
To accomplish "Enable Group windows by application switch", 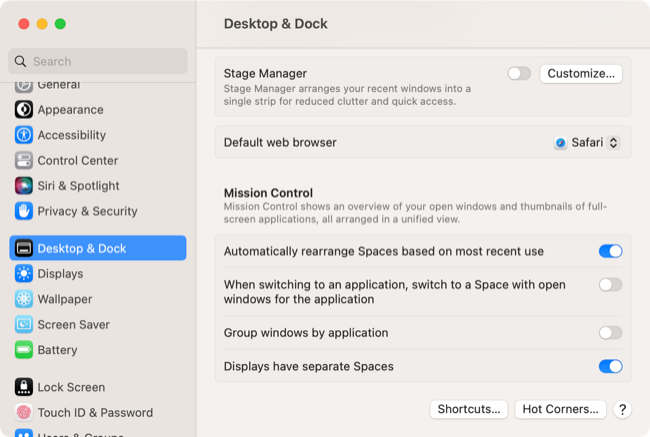I will coord(610,333).
